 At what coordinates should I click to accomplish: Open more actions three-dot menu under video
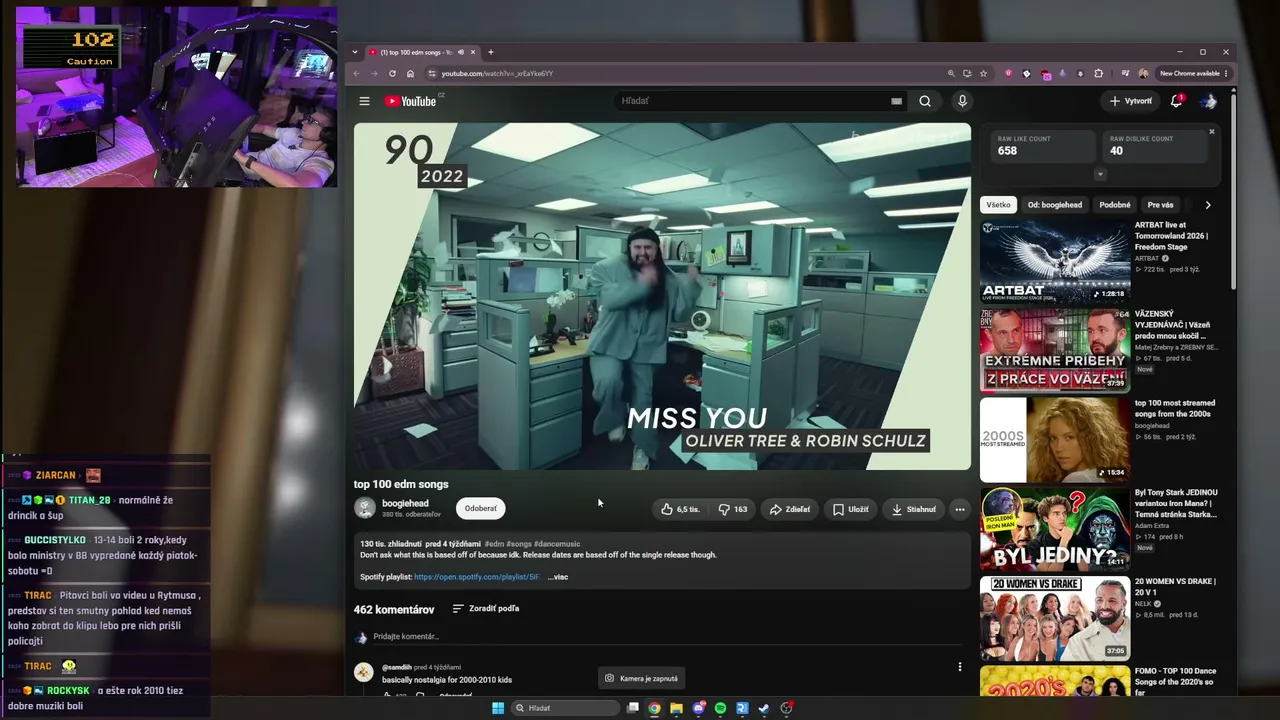coord(959,509)
